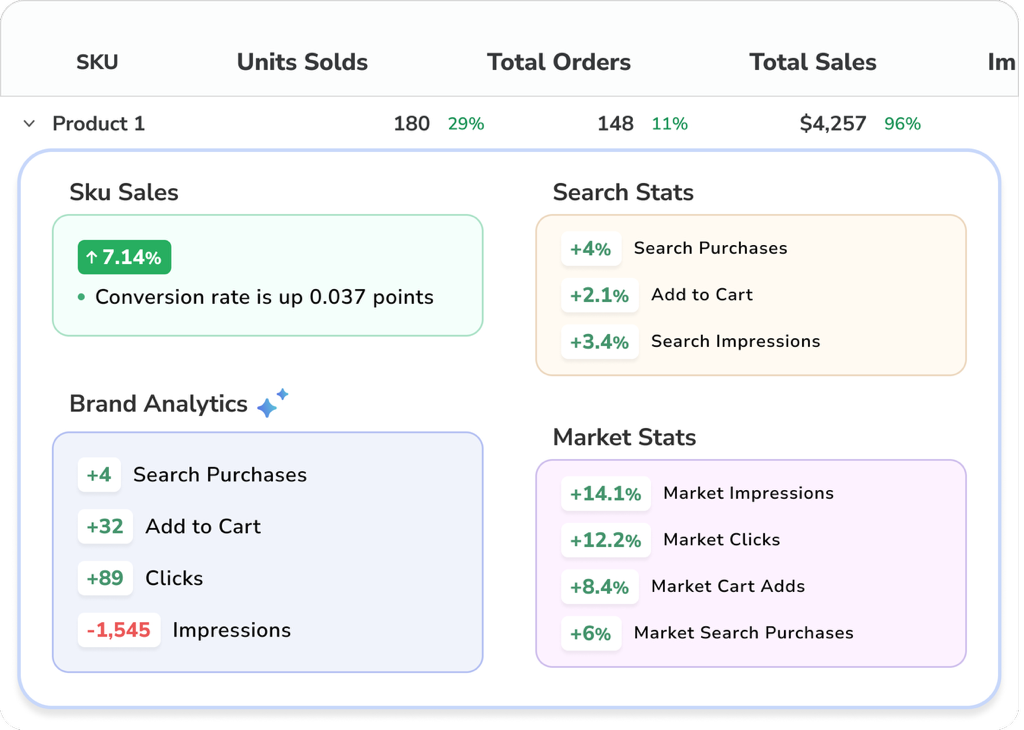Screen dimensions: 1024x730
Task: Click the +14.1% Market Impressions badge
Action: pyautogui.click(x=606, y=494)
